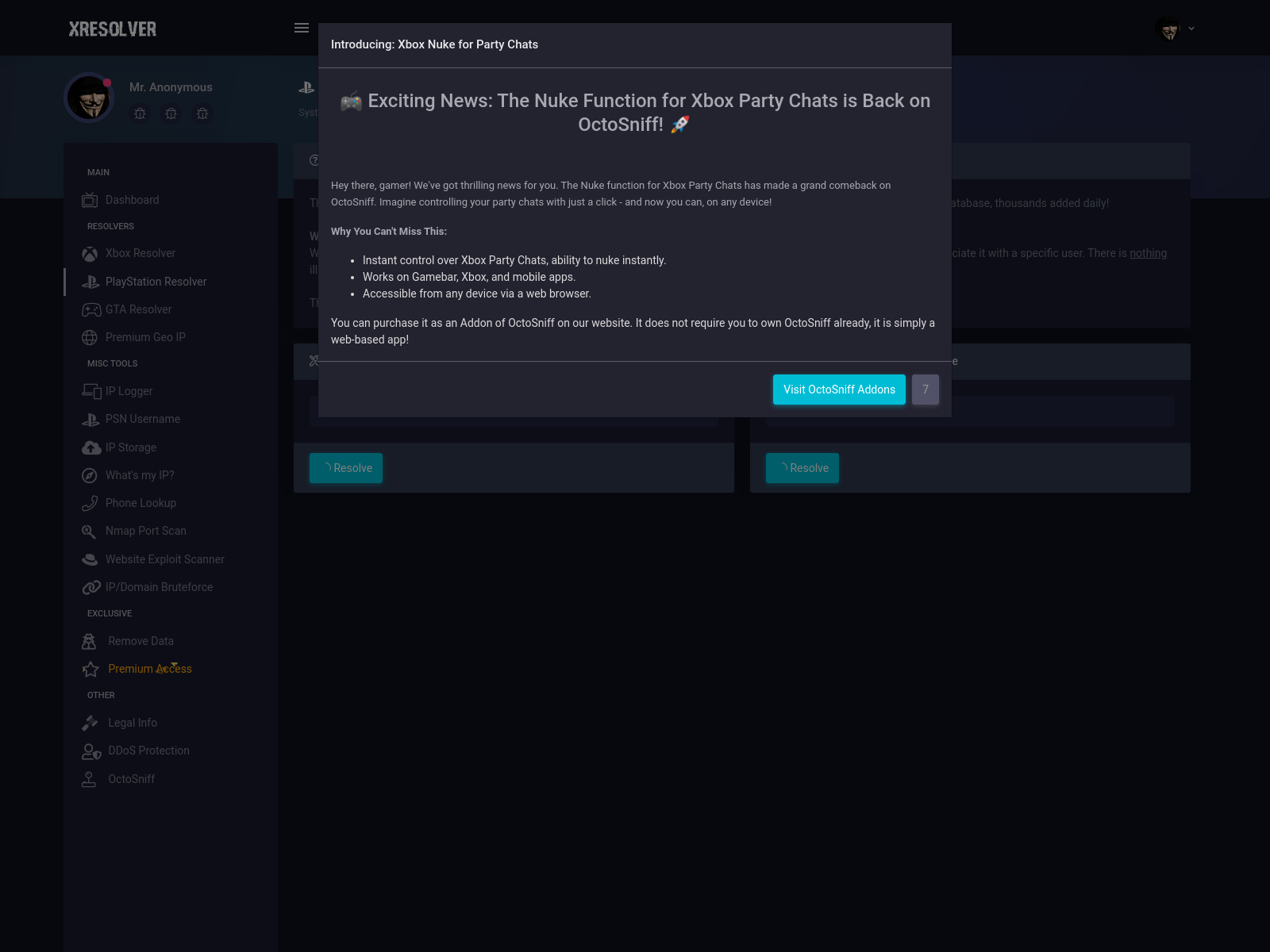Click the IP Storage cloud icon

coord(91,447)
